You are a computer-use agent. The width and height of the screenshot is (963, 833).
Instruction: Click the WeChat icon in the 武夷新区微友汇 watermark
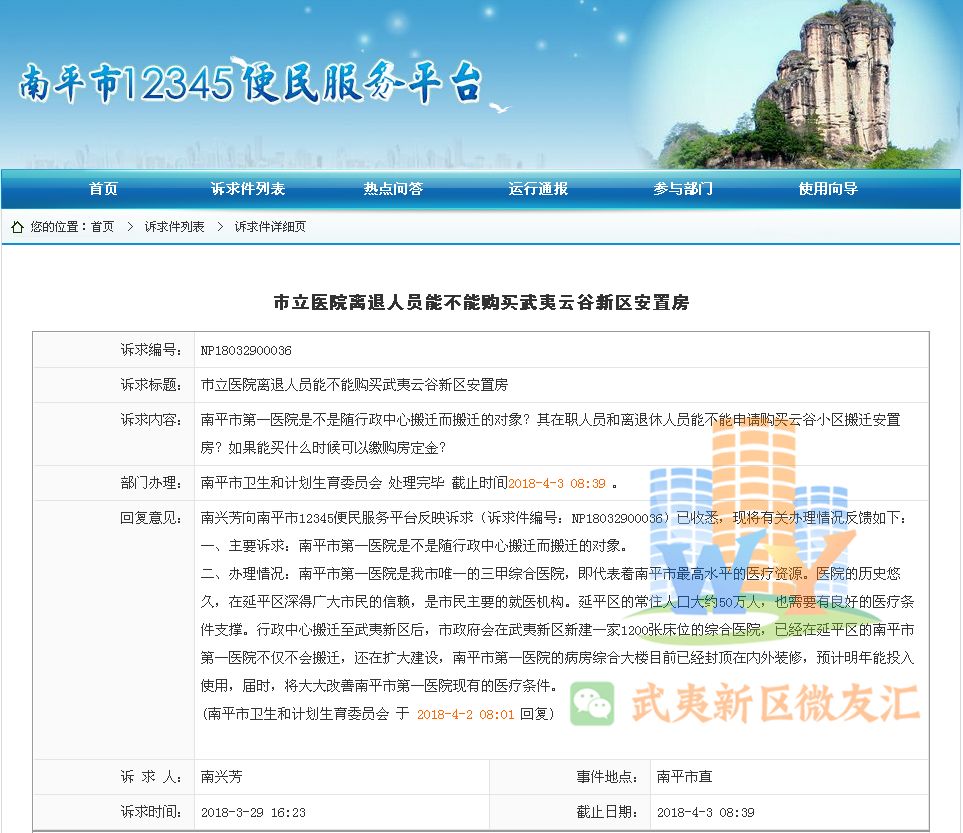pos(592,704)
